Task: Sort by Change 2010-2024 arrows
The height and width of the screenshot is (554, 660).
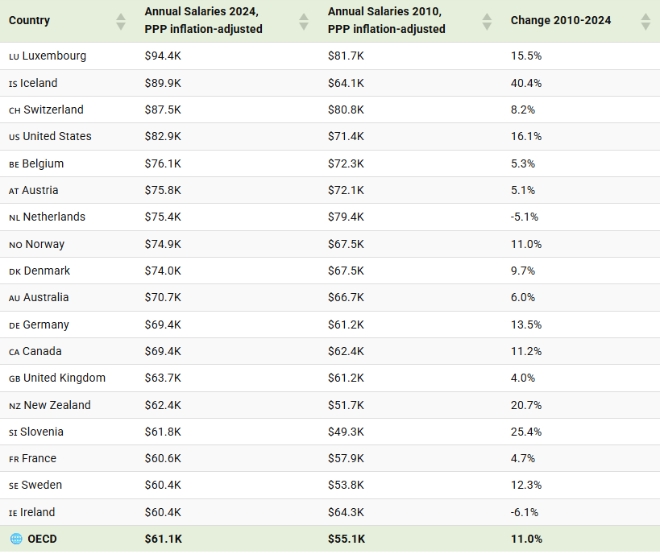Action: (x=645, y=21)
